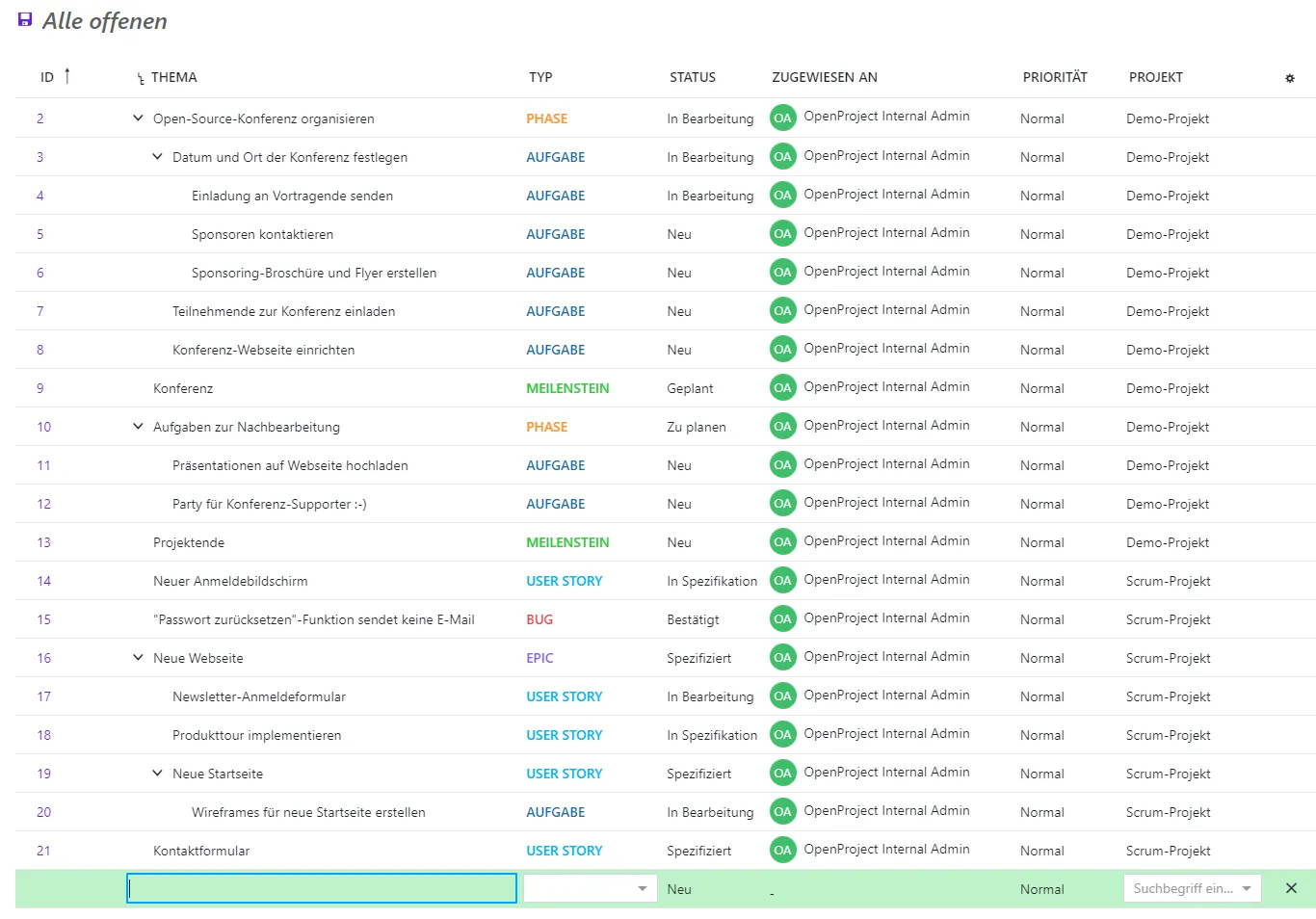This screenshot has width=1316, height=919.
Task: Click the save icon beside Alle offenen
Action: 25,20
